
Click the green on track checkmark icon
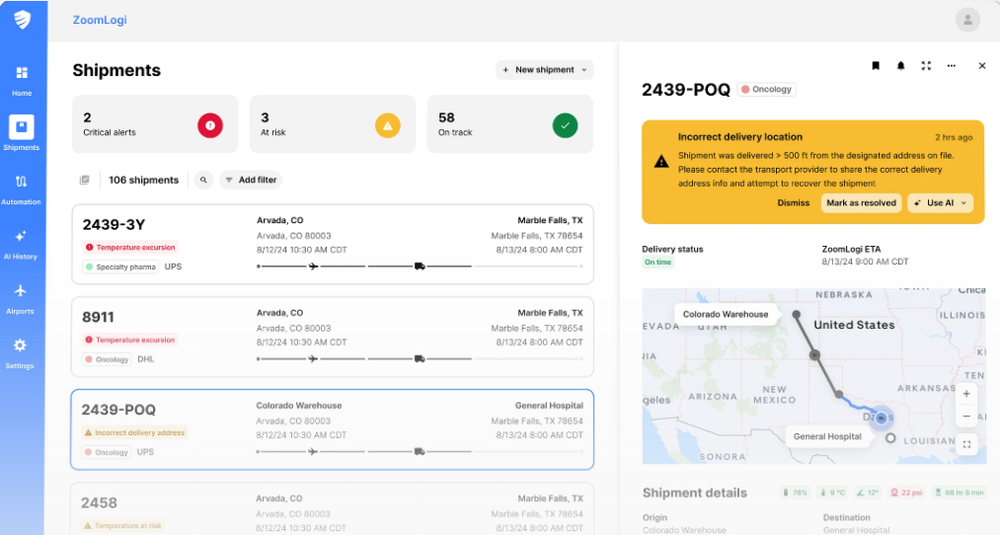[x=565, y=126]
